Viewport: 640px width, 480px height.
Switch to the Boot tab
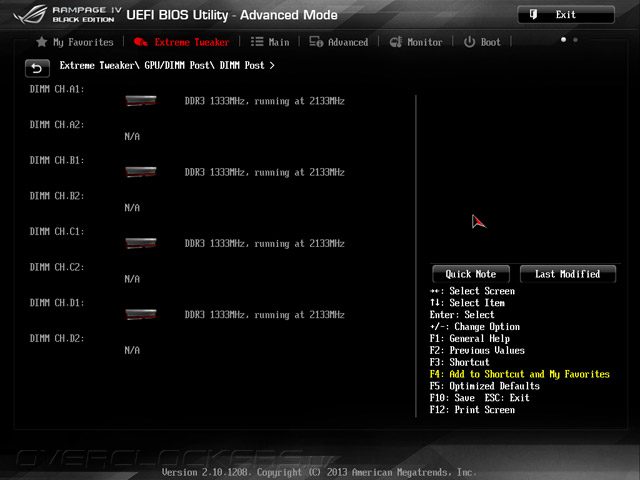tap(482, 42)
